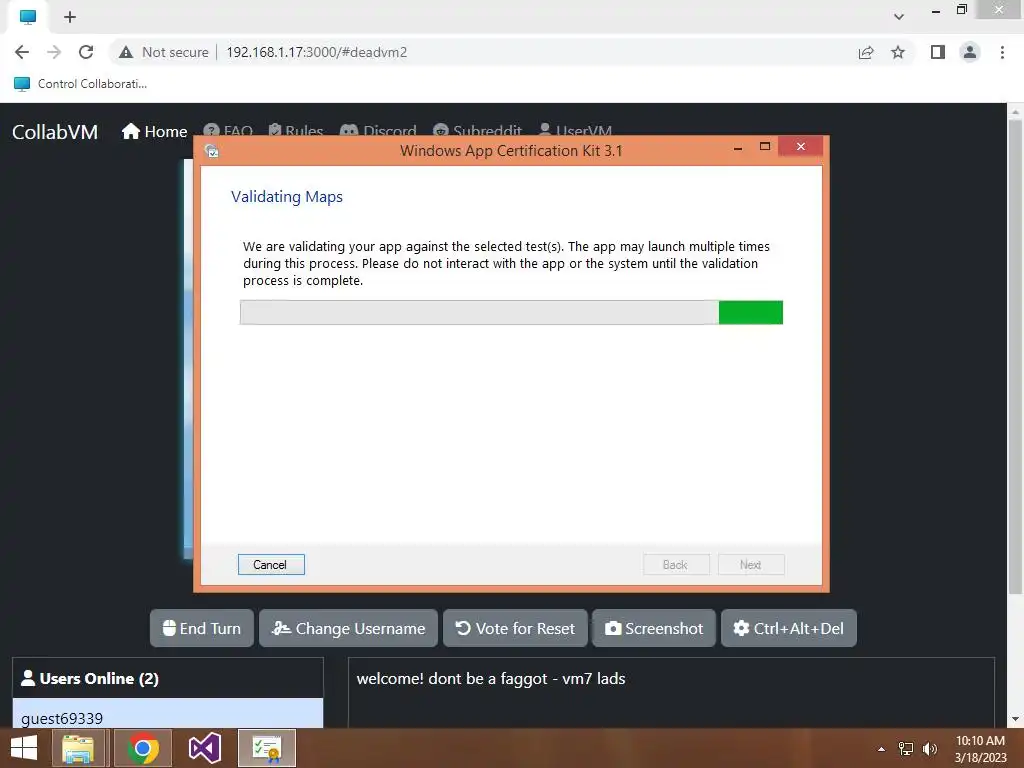Go to CollabVM Home link
1024x768 pixels.
point(155,132)
